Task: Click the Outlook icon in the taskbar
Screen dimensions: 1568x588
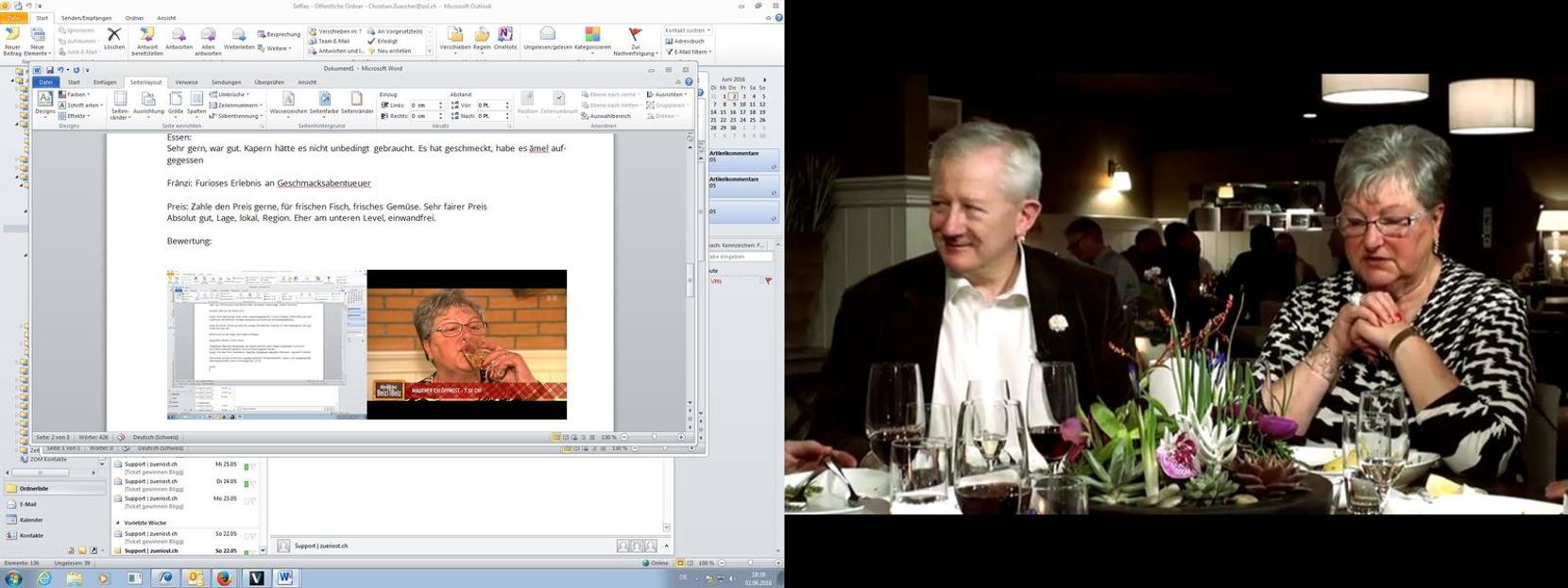Action: 196,578
